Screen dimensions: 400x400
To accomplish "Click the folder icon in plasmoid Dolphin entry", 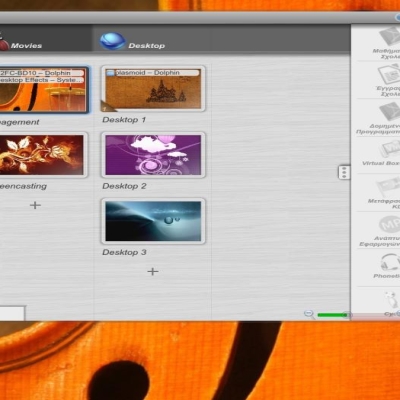I will (x=110, y=73).
